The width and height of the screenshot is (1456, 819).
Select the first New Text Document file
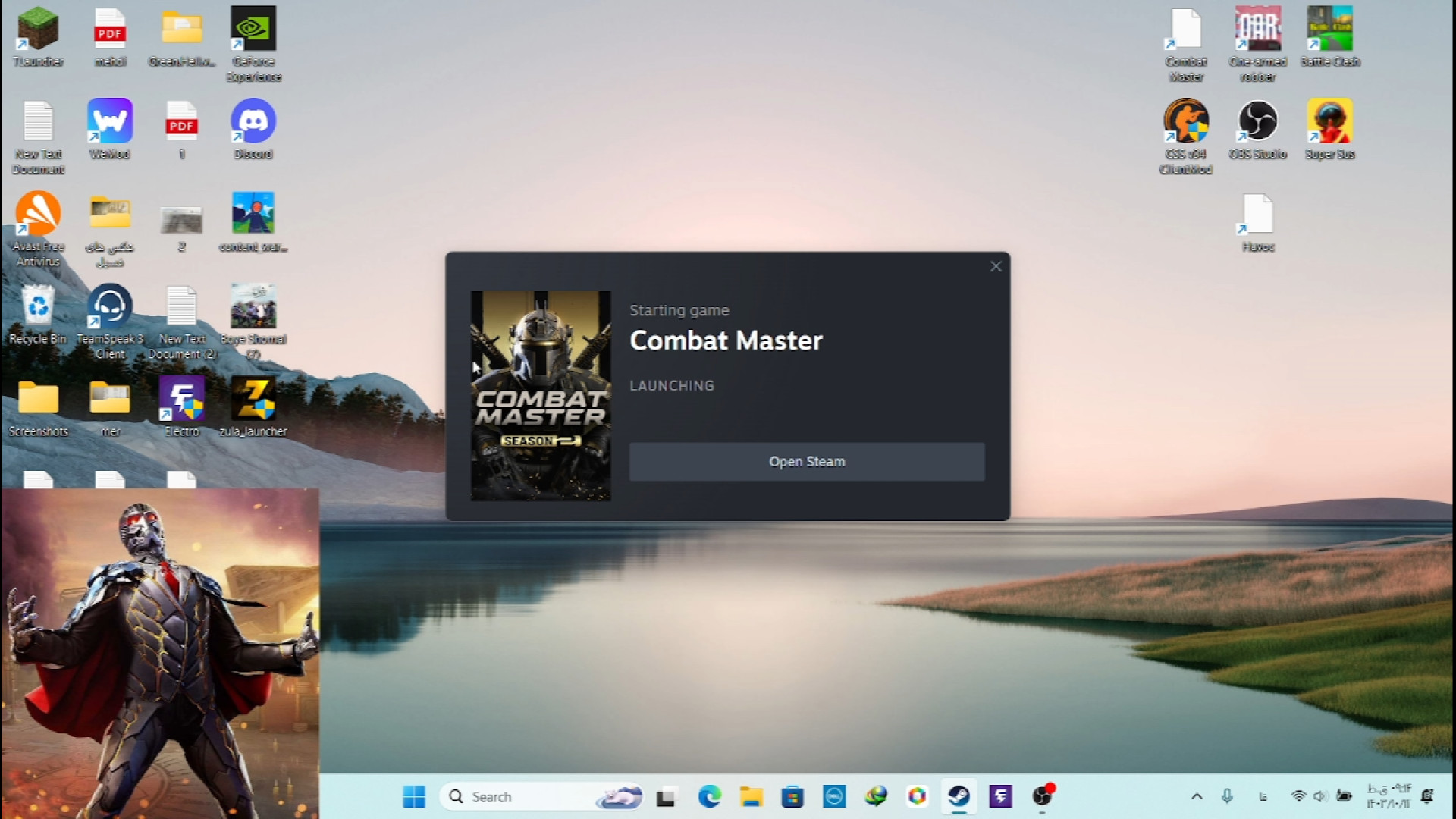click(38, 136)
